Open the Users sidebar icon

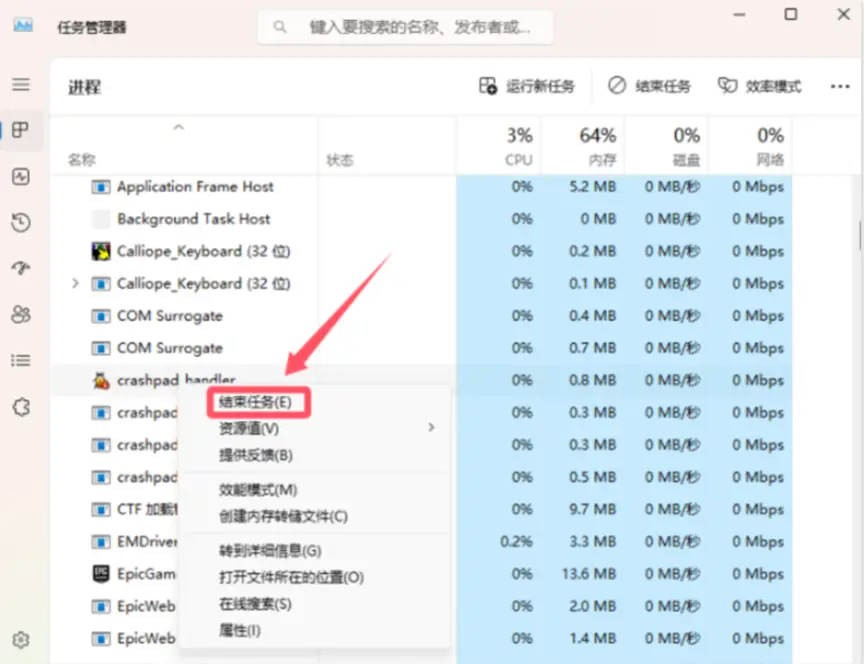pyautogui.click(x=21, y=315)
